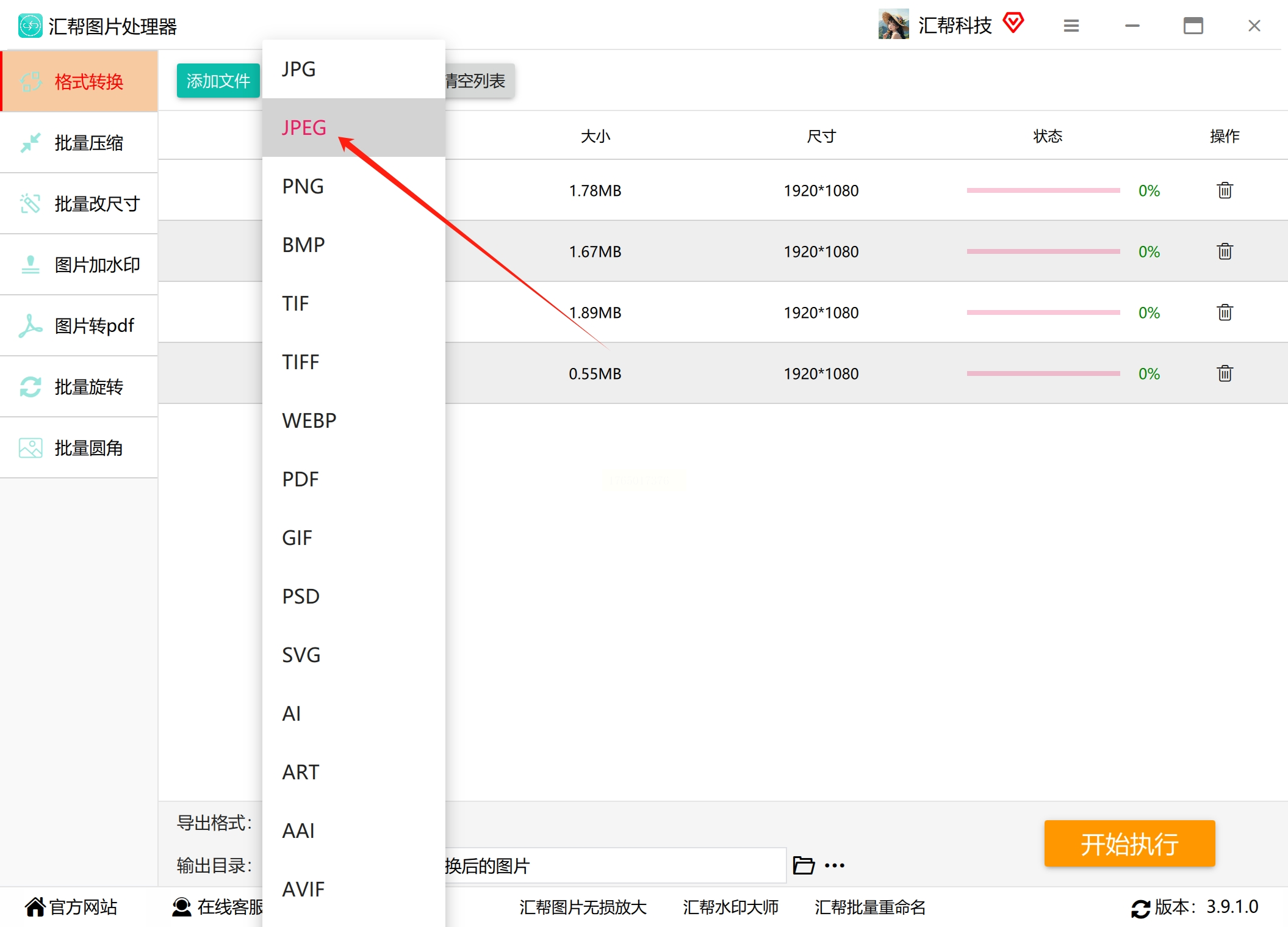The width and height of the screenshot is (1288, 927).
Task: Click progress bar of the 1.67MB file
Action: click(1043, 251)
